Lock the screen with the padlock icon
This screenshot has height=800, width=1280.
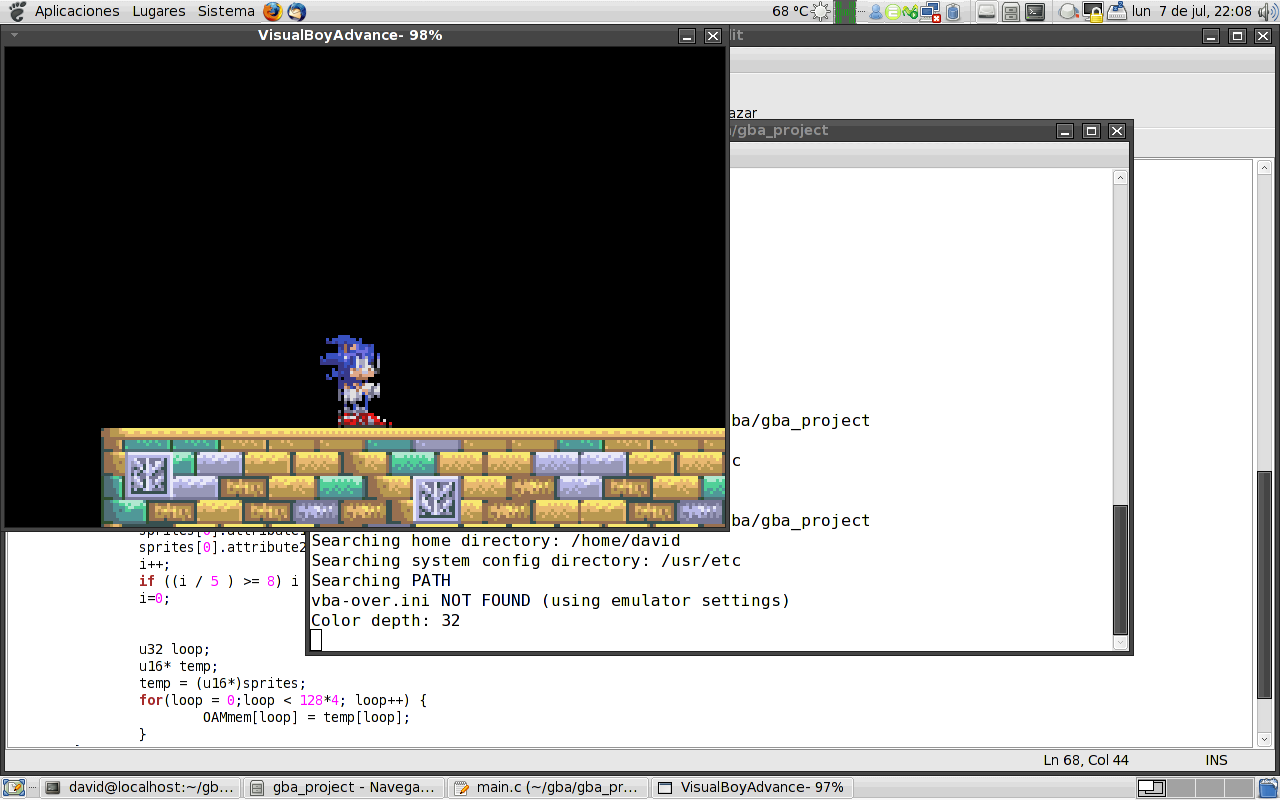[1093, 12]
